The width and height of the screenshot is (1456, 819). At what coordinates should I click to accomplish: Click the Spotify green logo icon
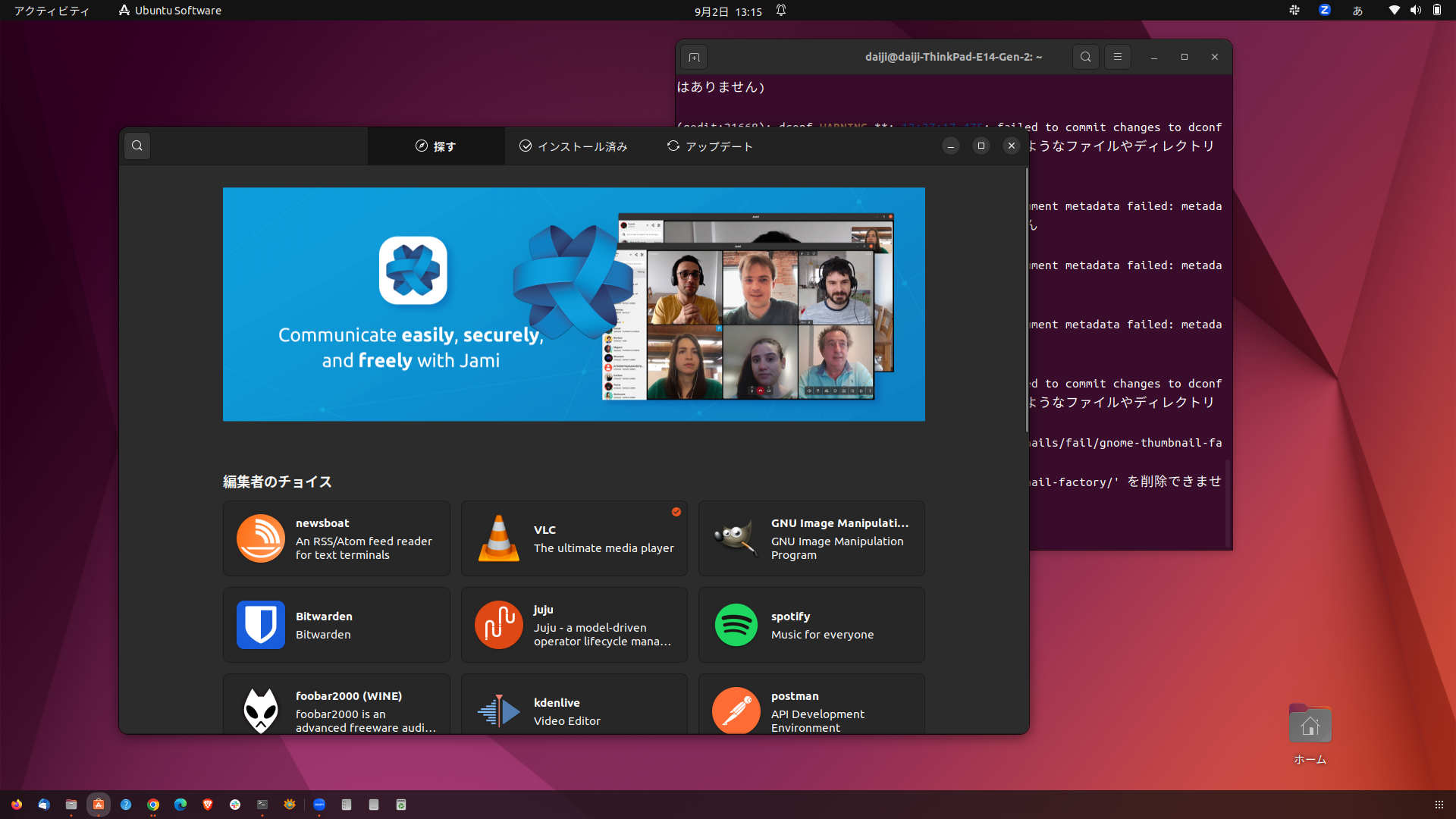click(736, 625)
